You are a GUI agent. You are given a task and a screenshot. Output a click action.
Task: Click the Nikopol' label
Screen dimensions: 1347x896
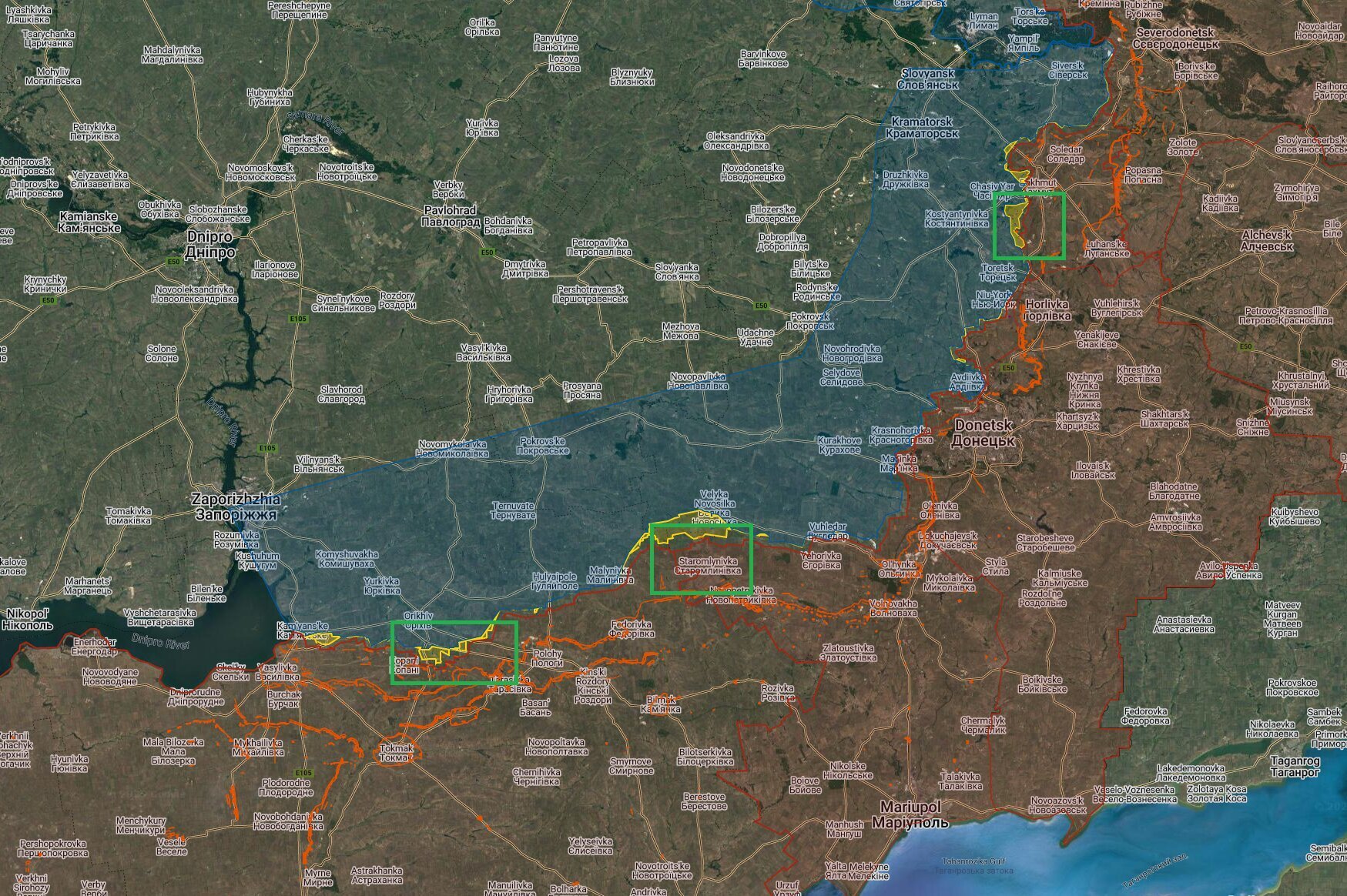point(28,619)
